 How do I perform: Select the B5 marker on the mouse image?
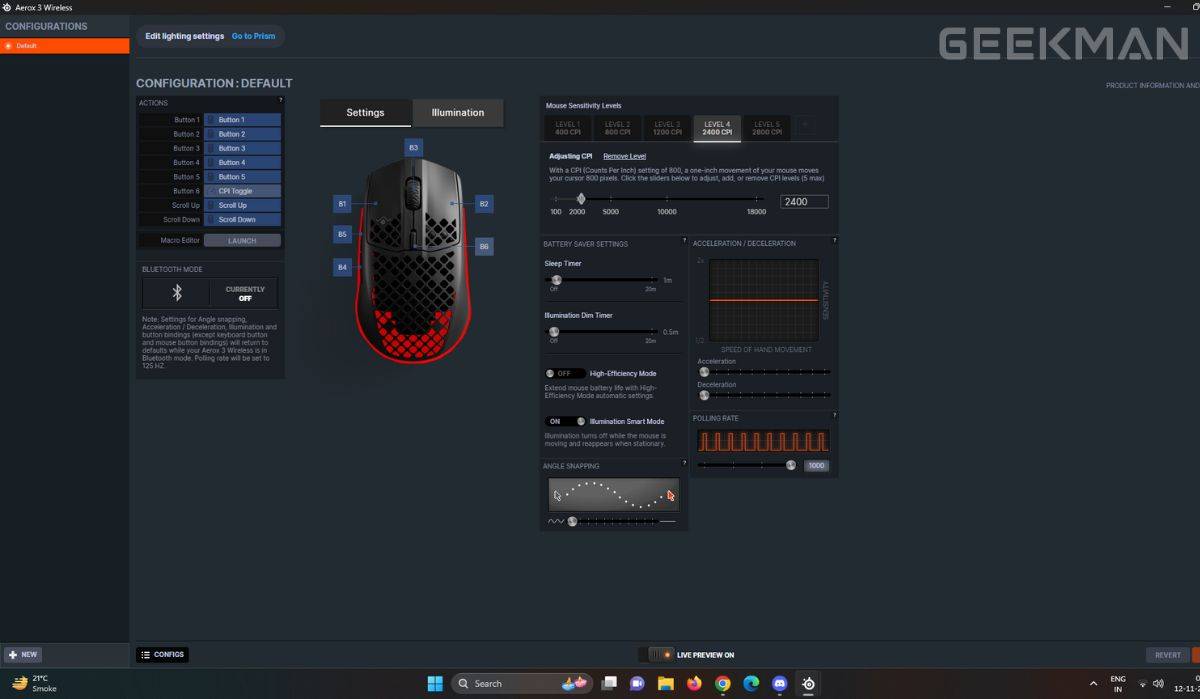[342, 234]
